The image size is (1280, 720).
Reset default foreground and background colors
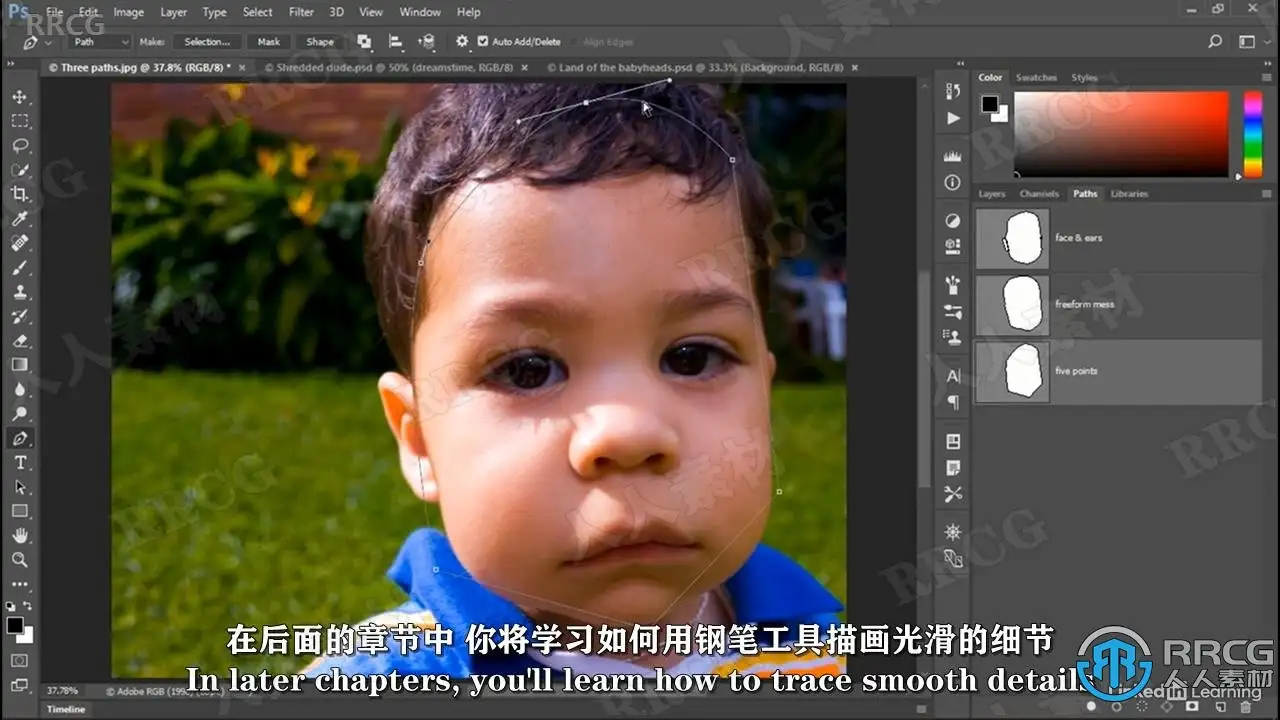(10, 606)
